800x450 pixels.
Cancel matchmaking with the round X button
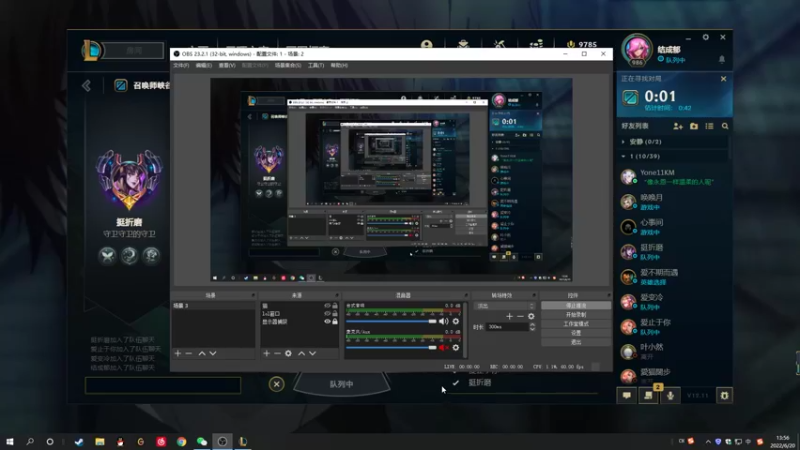point(277,384)
